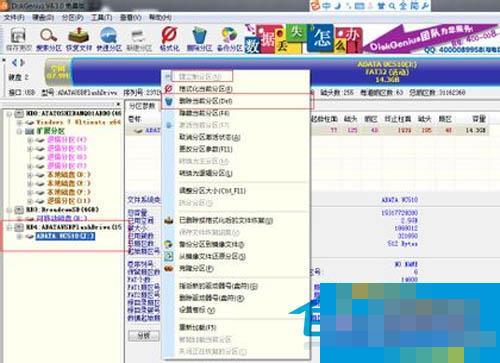The image size is (500, 363).
Task: Select Assign New Drive Letter entry
Action: pos(218,286)
